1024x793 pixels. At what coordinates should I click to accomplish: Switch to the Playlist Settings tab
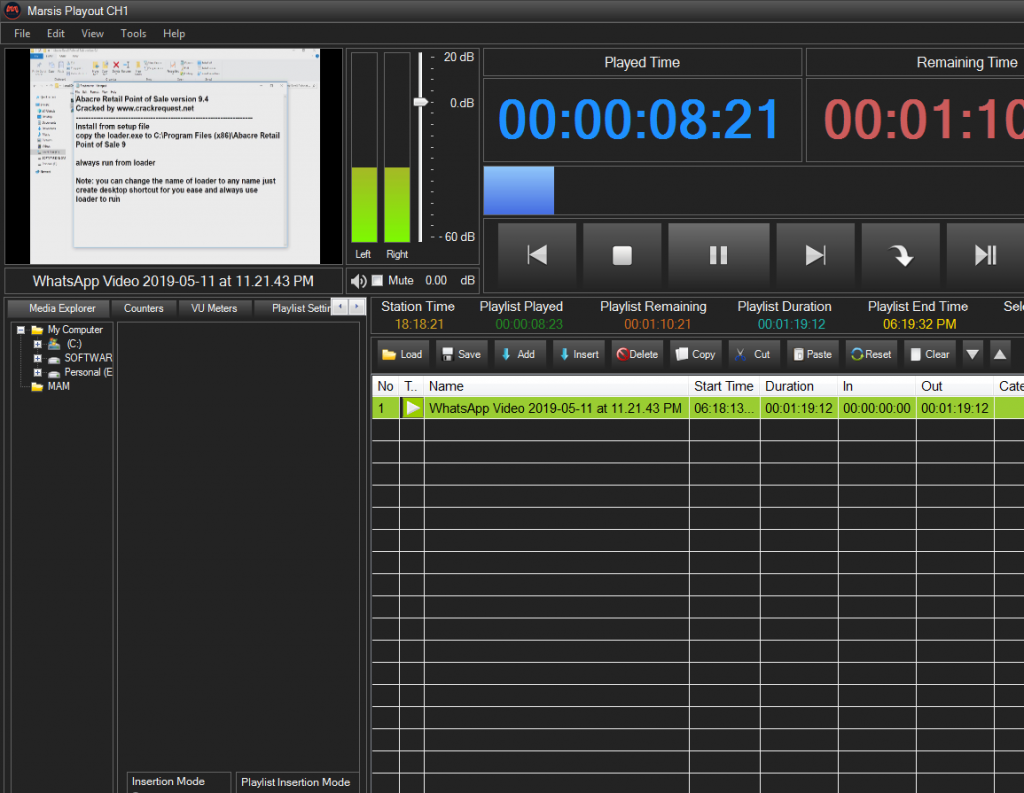point(294,308)
